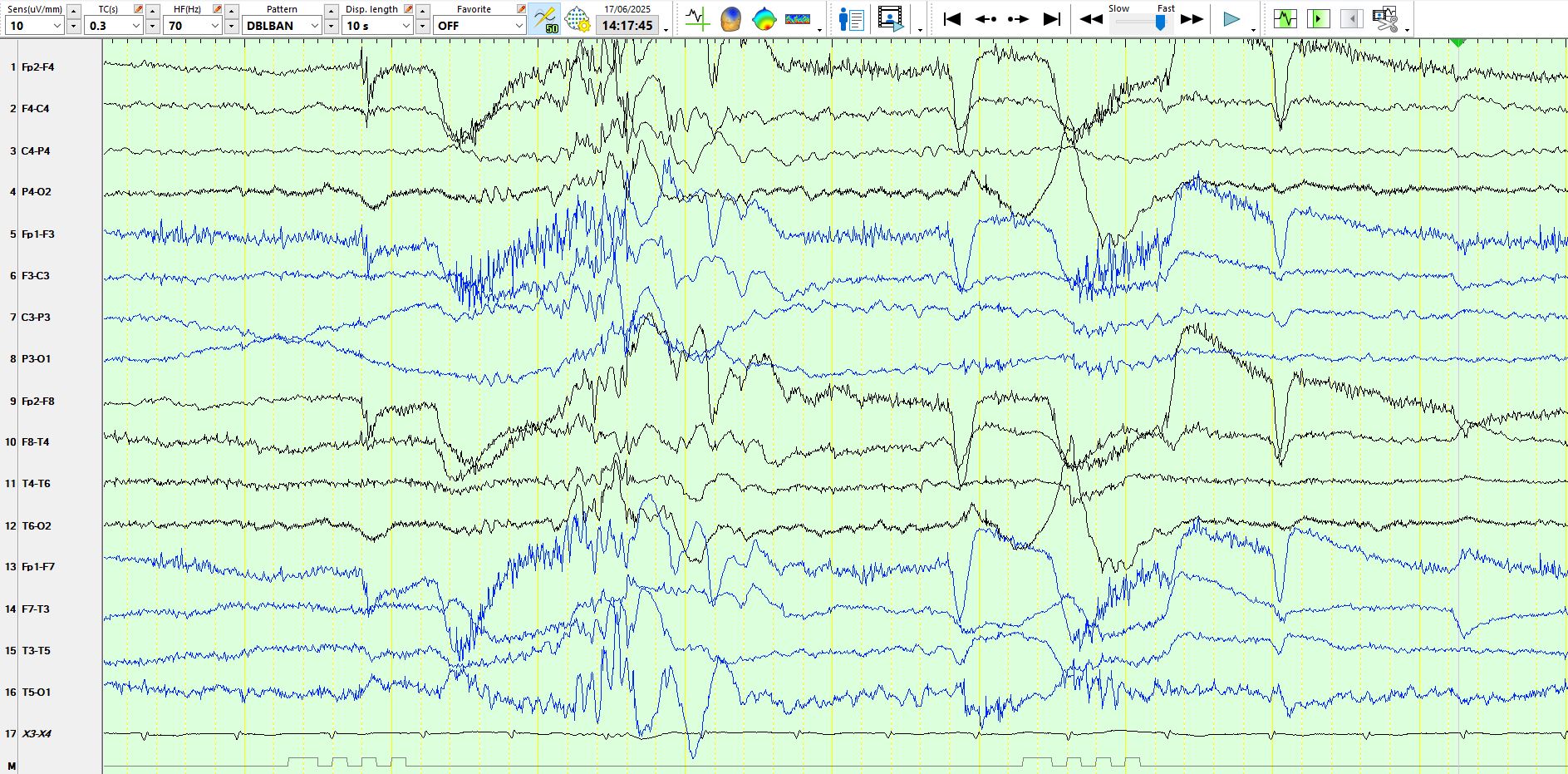Click the green event marker triangle
Screen dimensions: 1568x774
[1457, 42]
